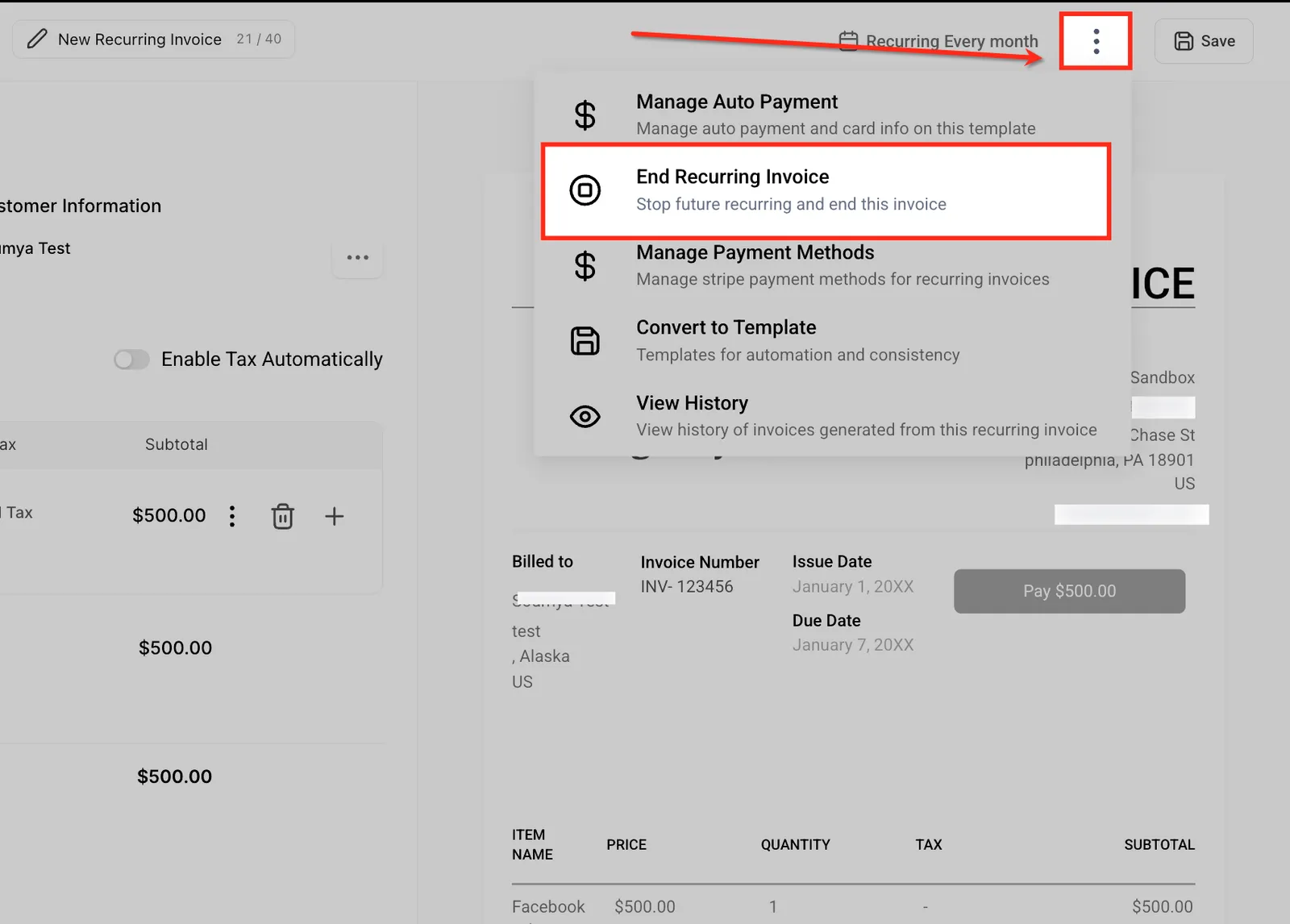Select View History menu entry

tap(832, 416)
